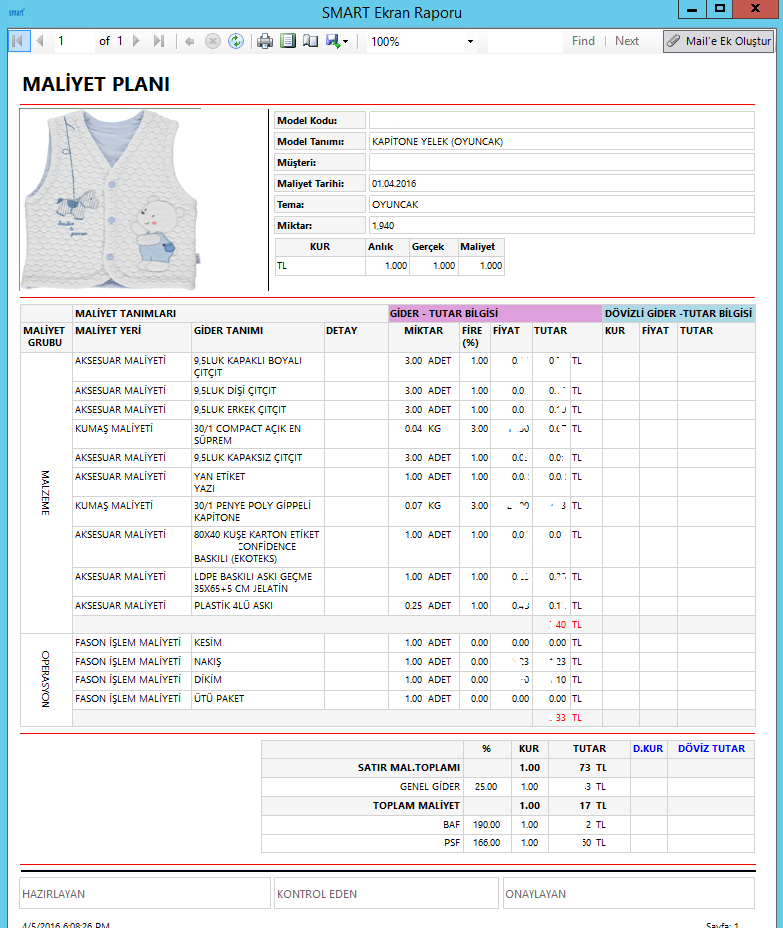Image resolution: width=783 pixels, height=928 pixels.
Task: Jump to the last page of report
Action: click(x=159, y=41)
